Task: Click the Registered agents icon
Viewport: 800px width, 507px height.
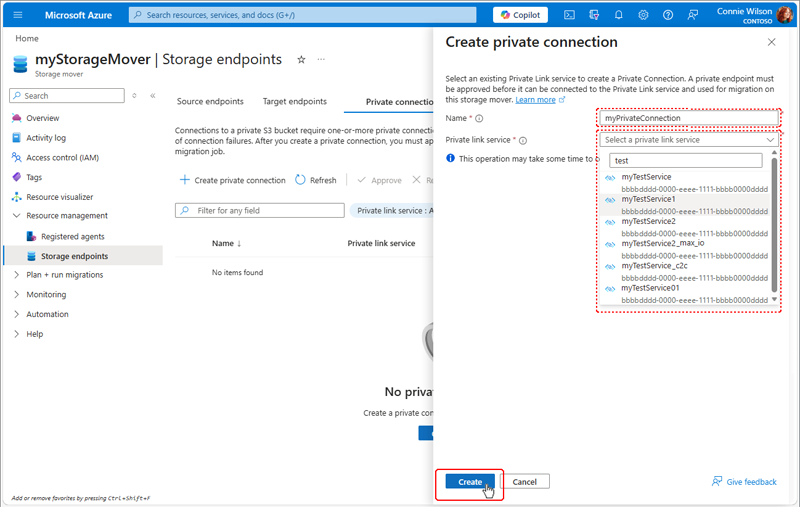Action: [x=31, y=236]
